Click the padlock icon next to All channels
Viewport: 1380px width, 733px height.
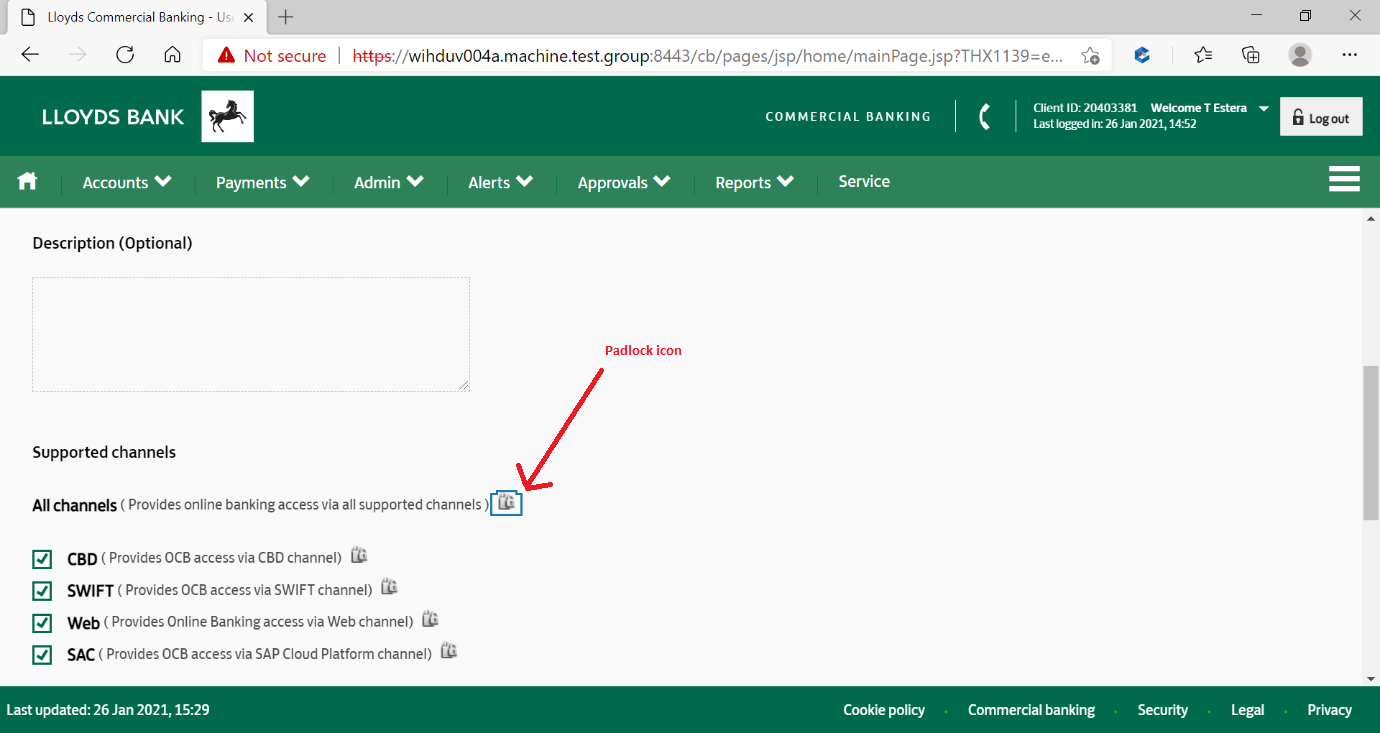coord(507,503)
